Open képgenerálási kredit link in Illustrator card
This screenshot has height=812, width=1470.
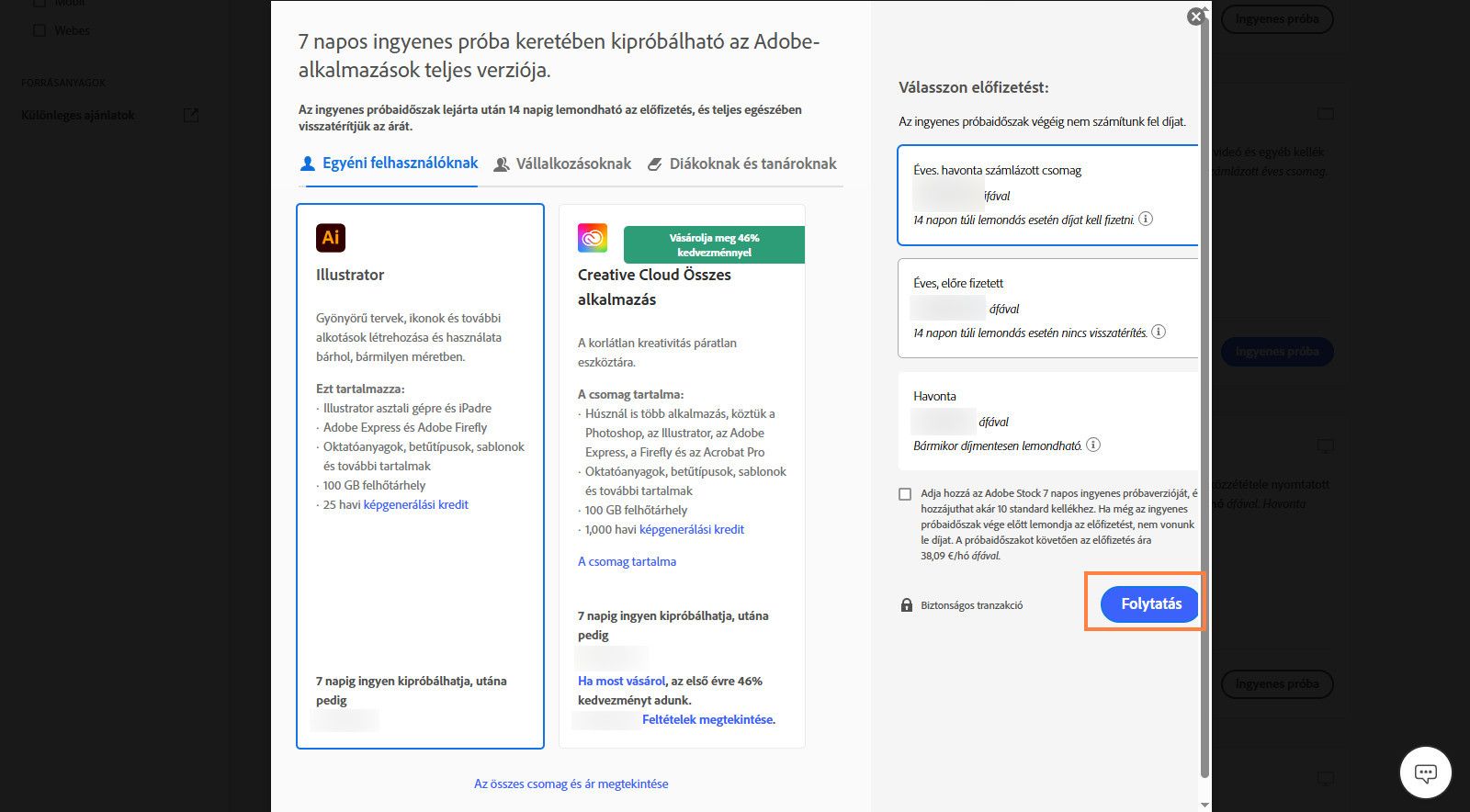[x=416, y=504]
